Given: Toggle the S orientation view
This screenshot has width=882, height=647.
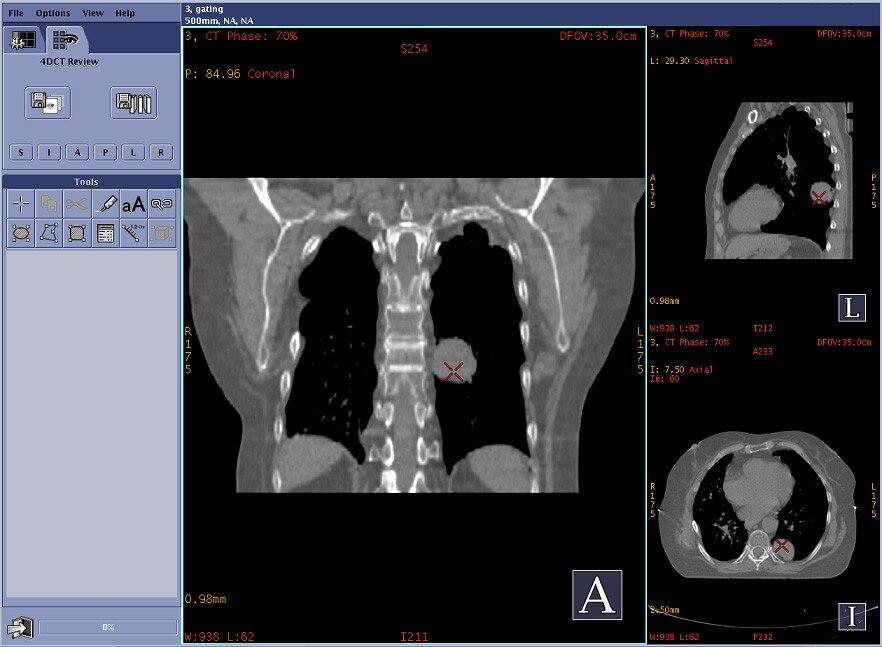Looking at the screenshot, I should [19, 152].
